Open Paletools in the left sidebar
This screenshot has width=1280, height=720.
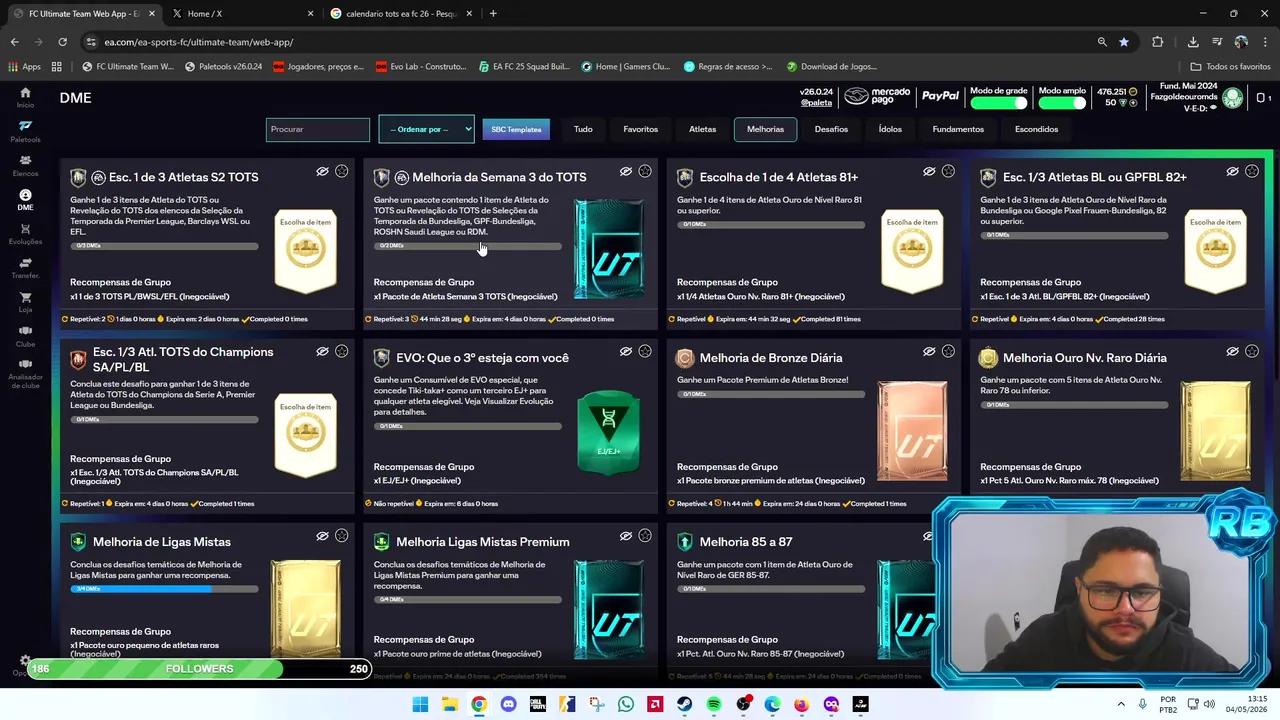click(x=25, y=131)
